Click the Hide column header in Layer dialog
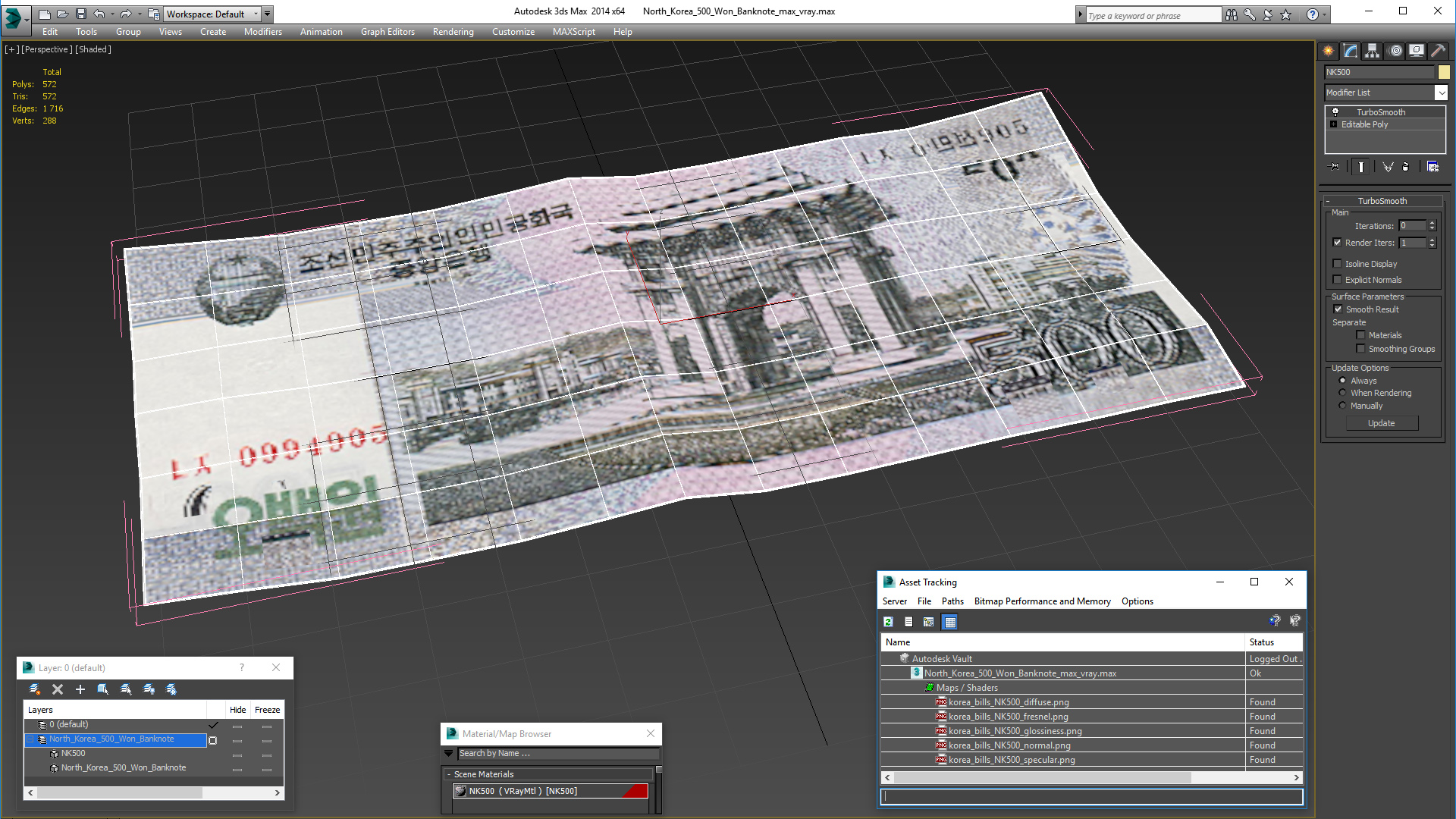The image size is (1456, 819). [237, 710]
